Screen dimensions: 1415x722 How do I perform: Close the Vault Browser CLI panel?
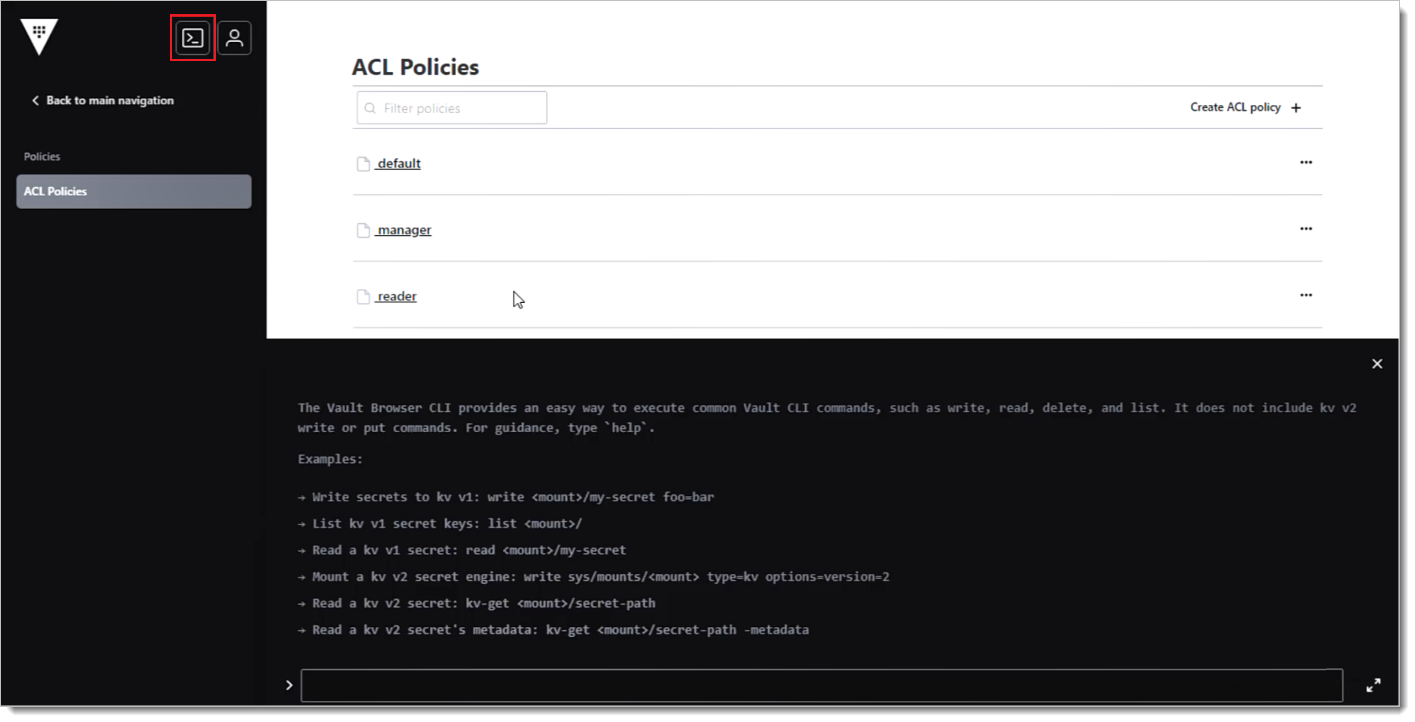click(x=1377, y=364)
